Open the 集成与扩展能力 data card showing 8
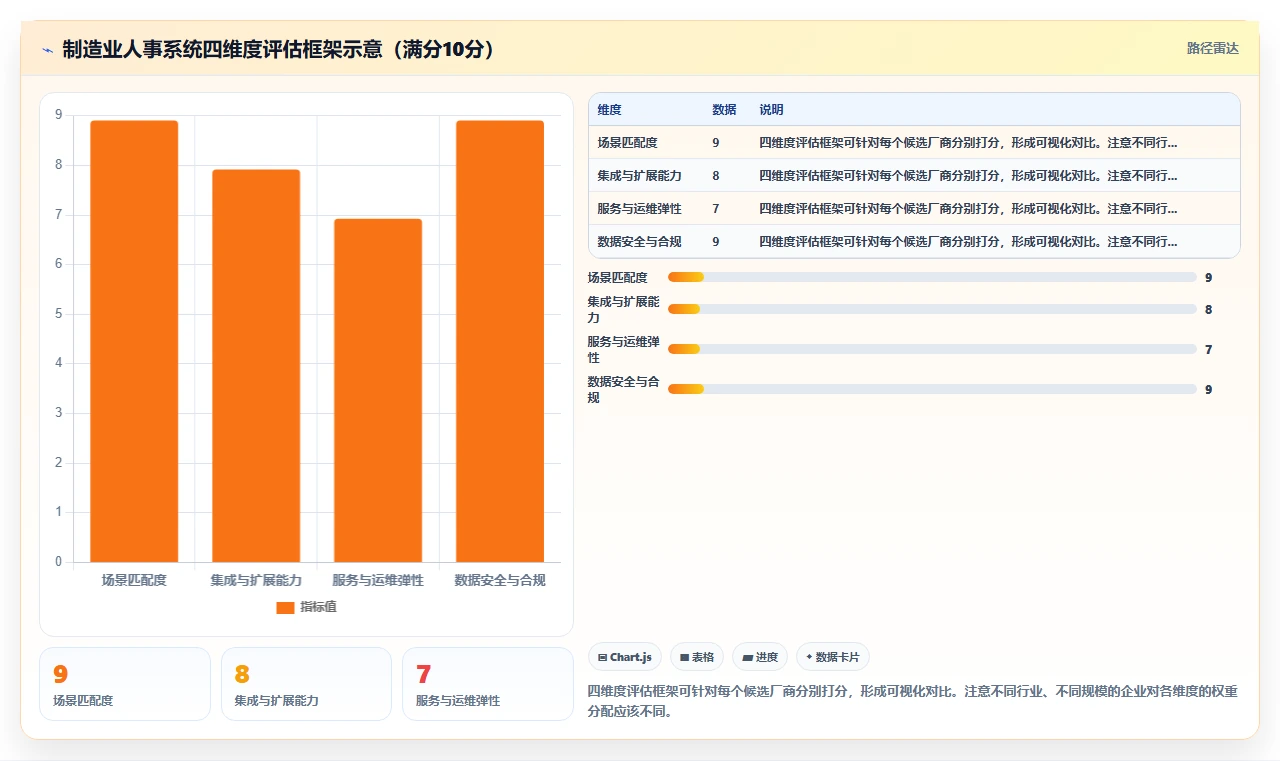This screenshot has width=1280, height=761. pos(306,684)
